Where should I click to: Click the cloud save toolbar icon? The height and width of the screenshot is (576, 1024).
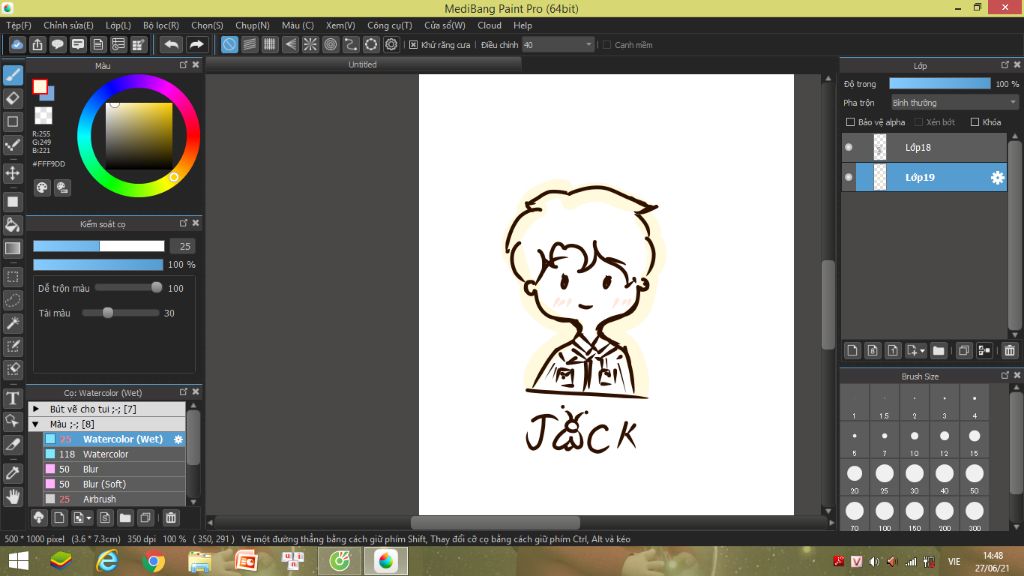pyautogui.click(x=17, y=44)
